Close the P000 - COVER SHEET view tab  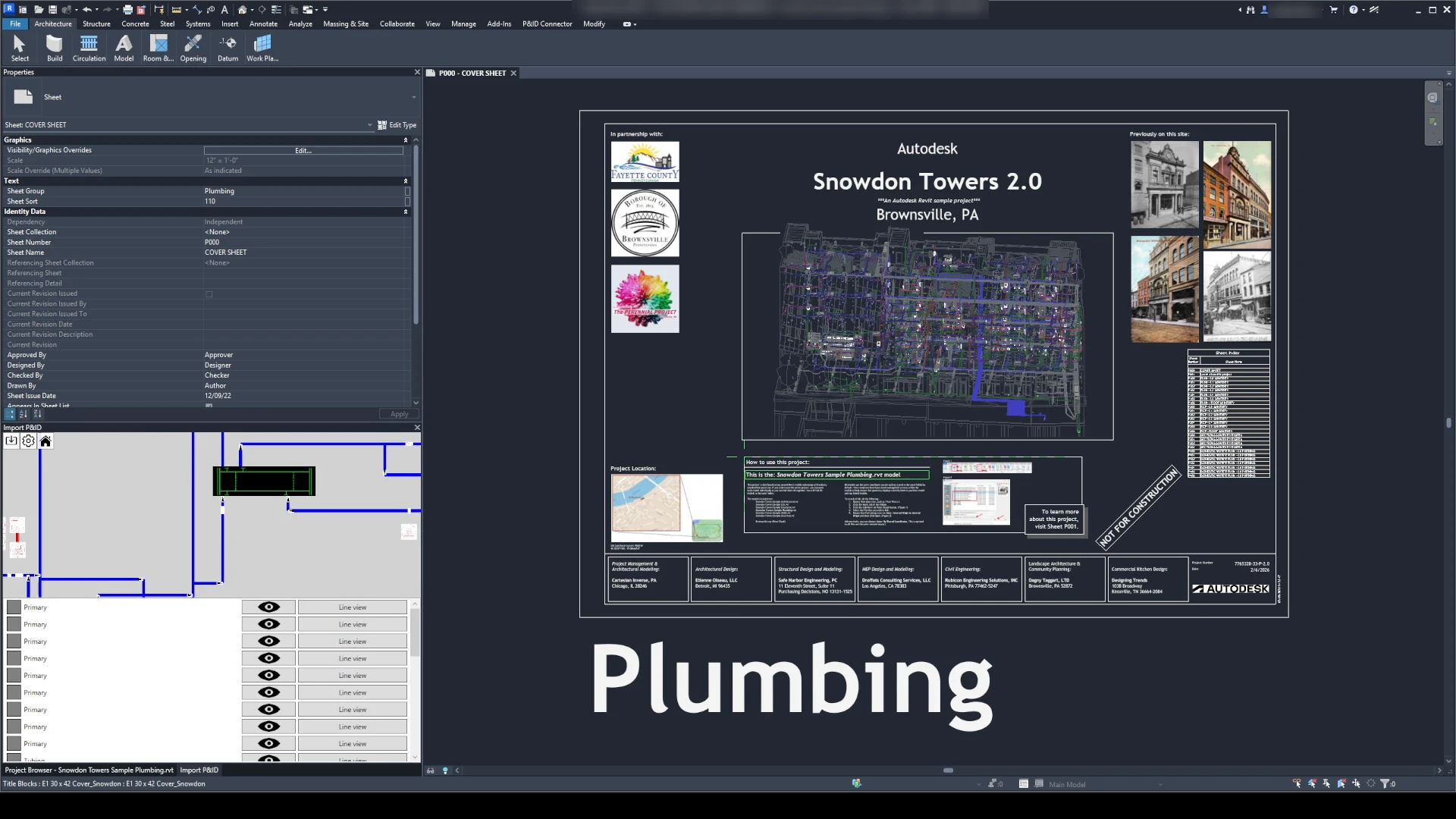coord(513,73)
